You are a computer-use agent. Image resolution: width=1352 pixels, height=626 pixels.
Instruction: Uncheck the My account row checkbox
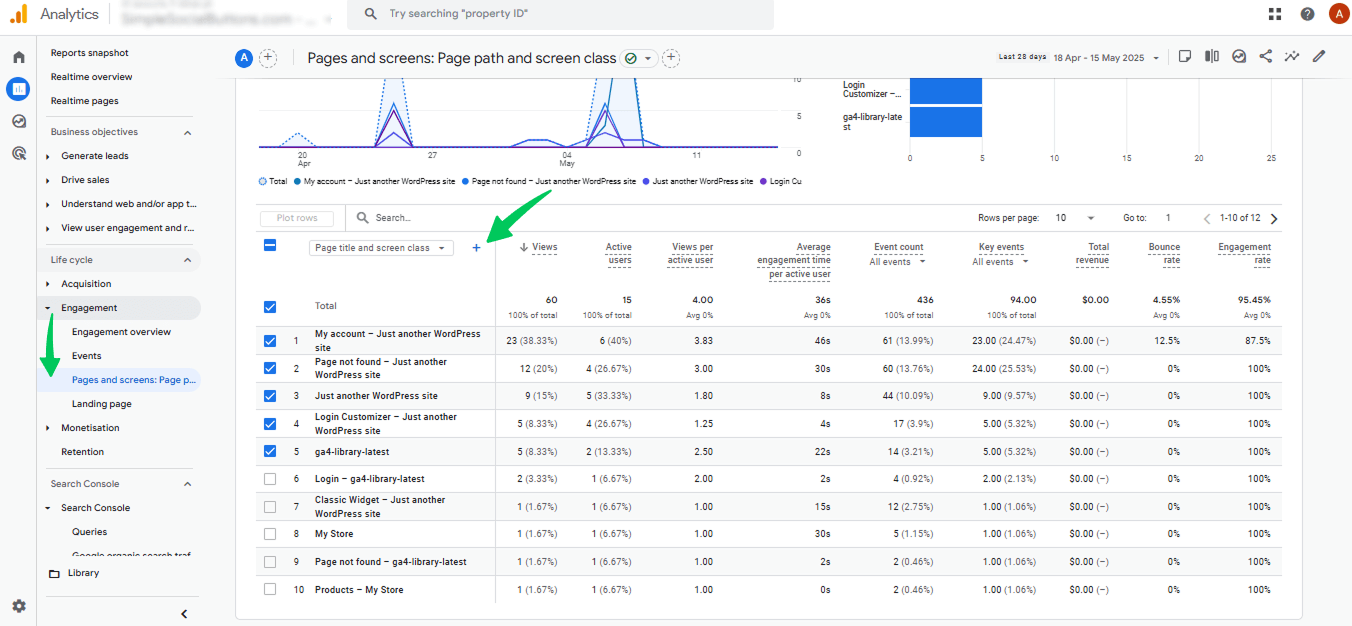[x=269, y=341]
